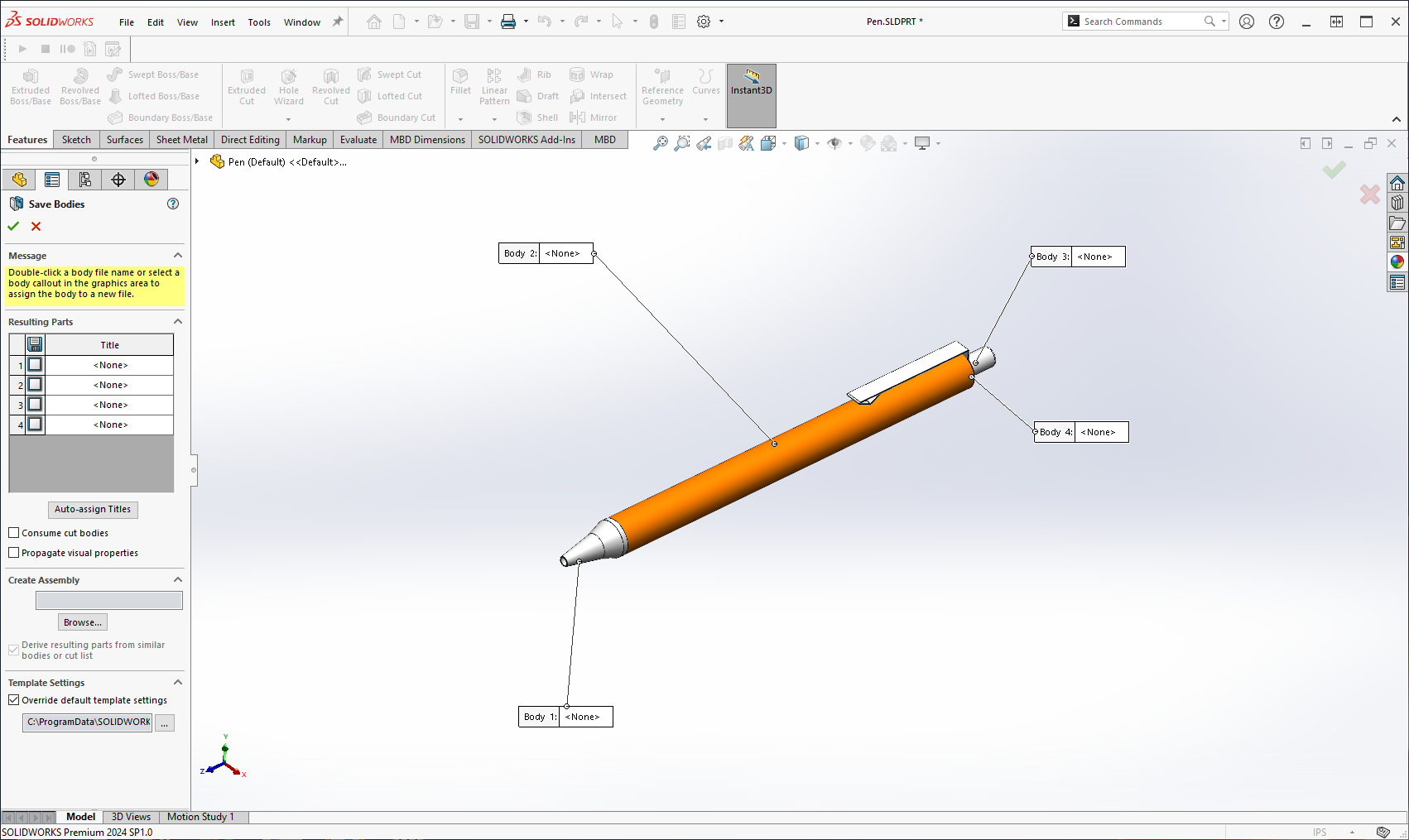Click Auto-assign Titles button
Viewport: 1409px width, 840px height.
pos(93,509)
